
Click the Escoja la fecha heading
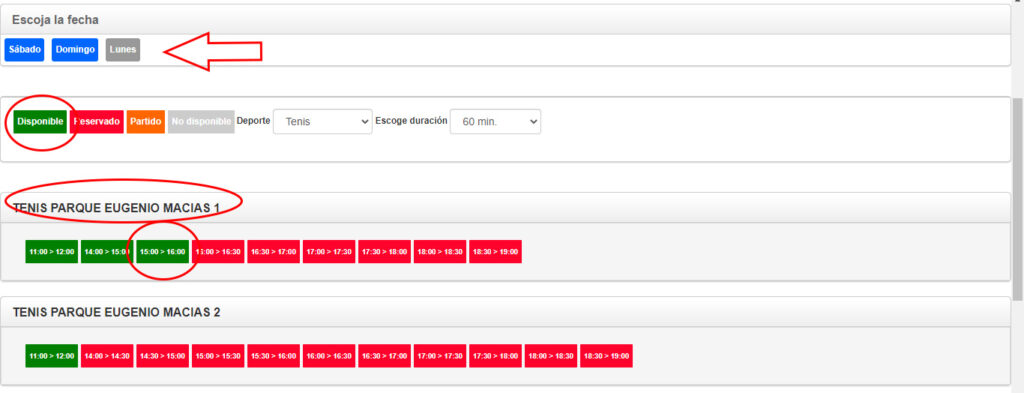(x=56, y=20)
